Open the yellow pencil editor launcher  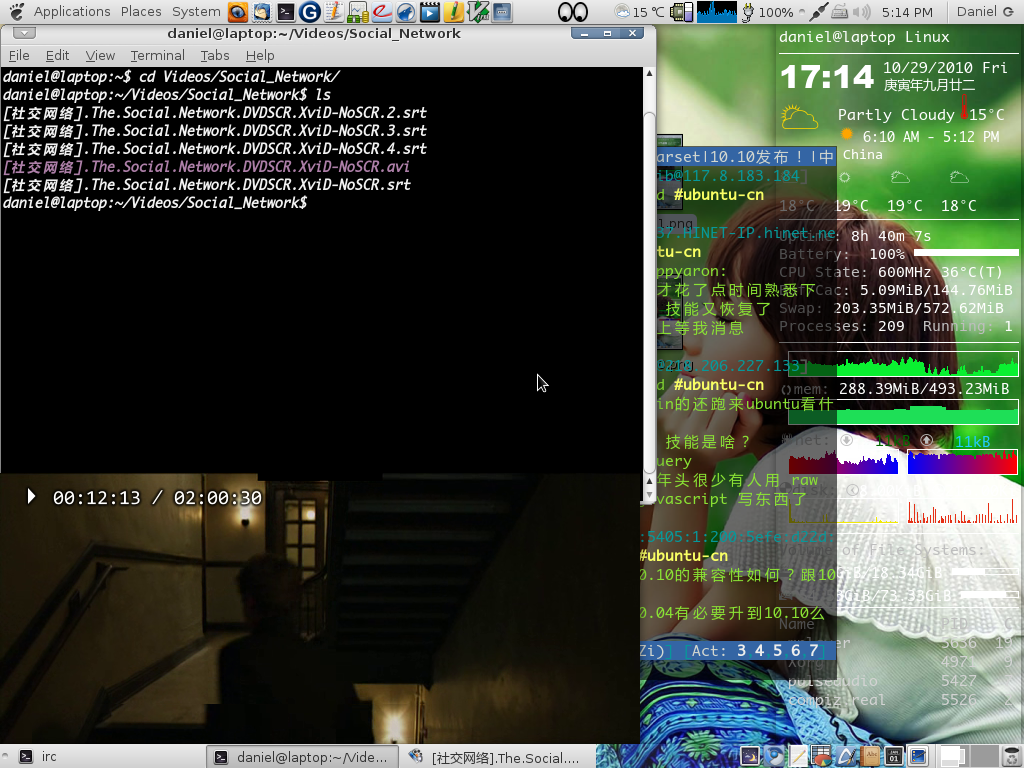pos(454,12)
